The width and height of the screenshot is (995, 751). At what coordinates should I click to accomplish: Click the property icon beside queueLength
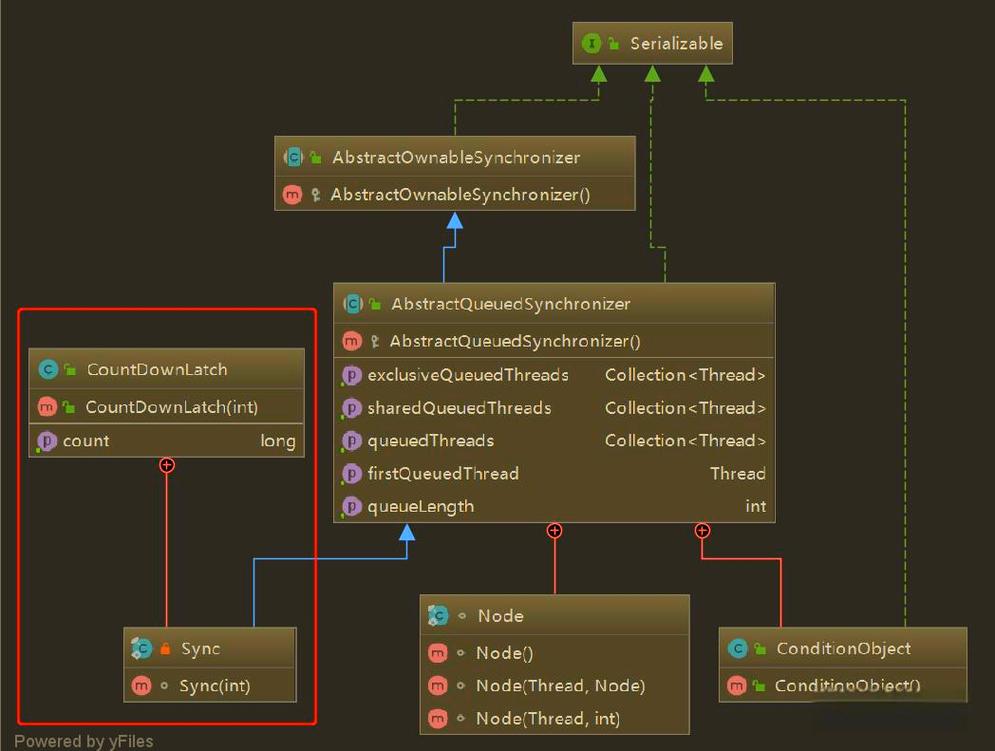tap(351, 507)
